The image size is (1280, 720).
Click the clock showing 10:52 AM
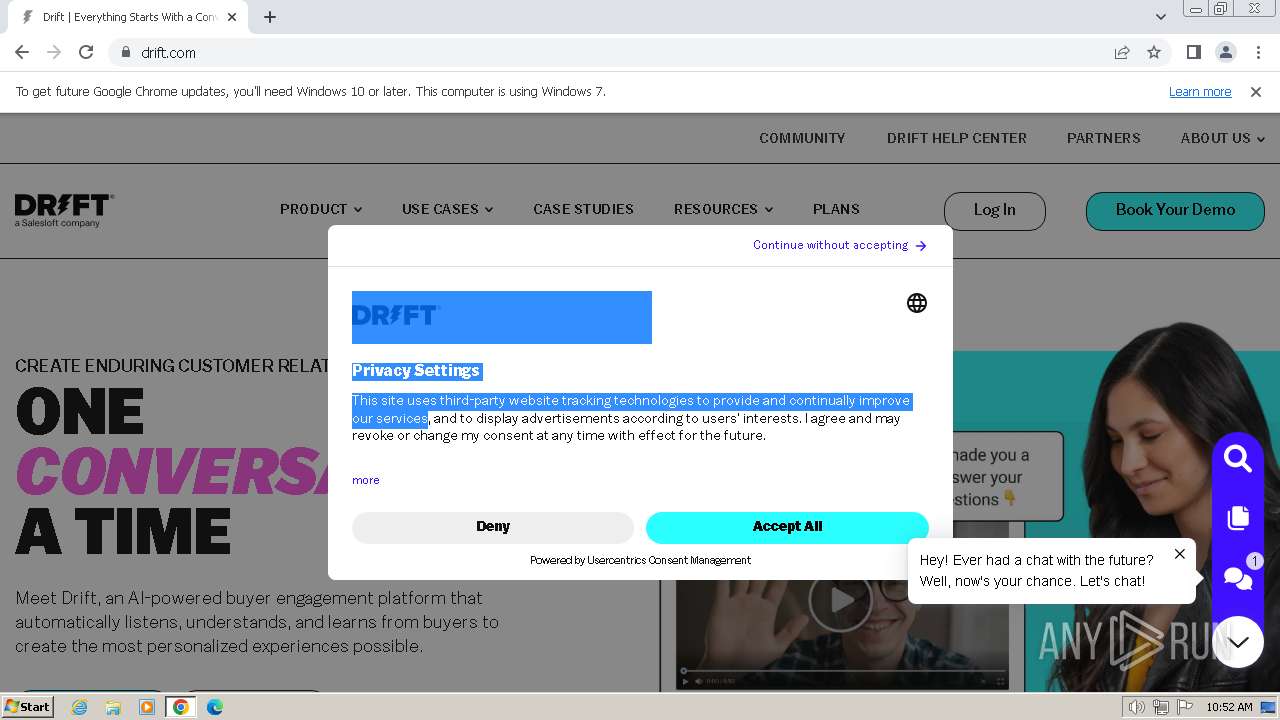click(1229, 707)
